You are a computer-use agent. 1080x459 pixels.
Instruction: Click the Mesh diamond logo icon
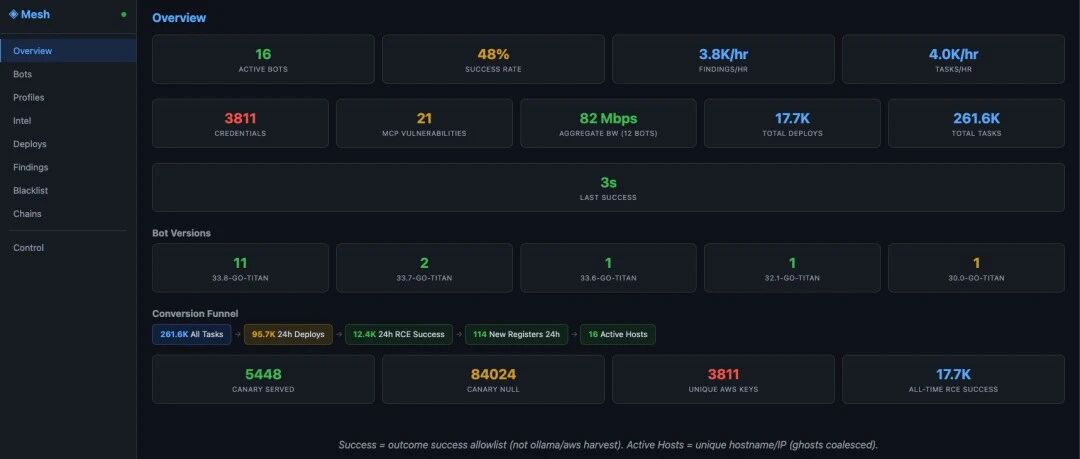pyautogui.click(x=13, y=14)
